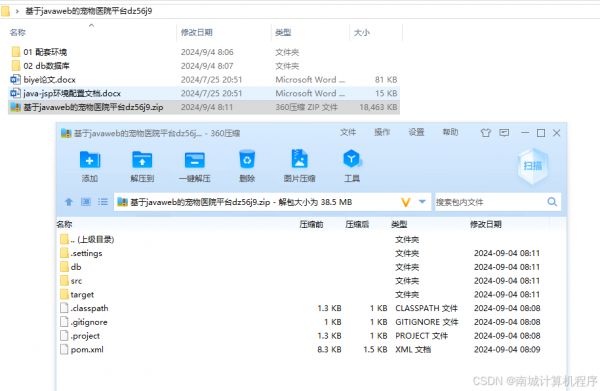Viewport: 600px width, 391px height.
Task: Open the 工具 (Tools) icon
Action: click(352, 159)
